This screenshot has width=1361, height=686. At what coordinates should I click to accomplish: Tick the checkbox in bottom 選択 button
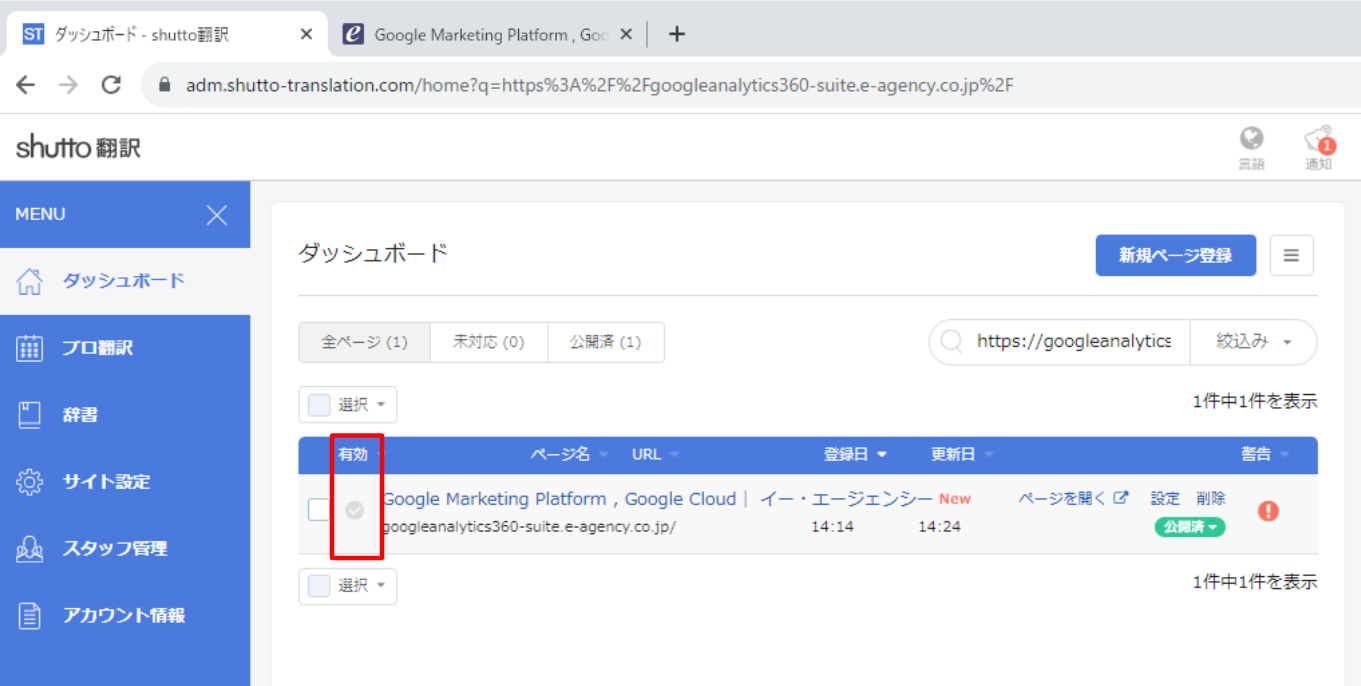point(319,586)
